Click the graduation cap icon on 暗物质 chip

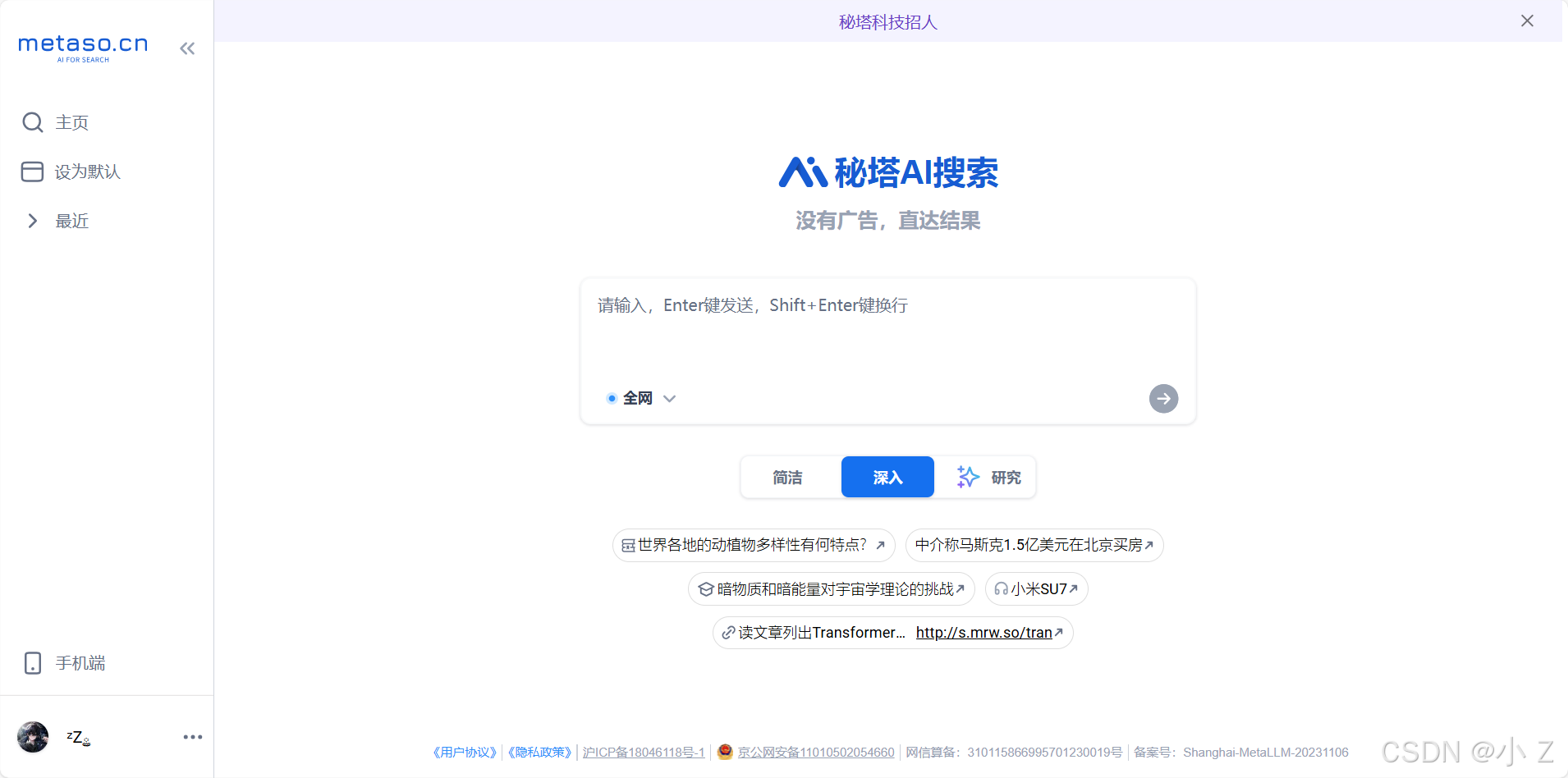click(x=706, y=589)
